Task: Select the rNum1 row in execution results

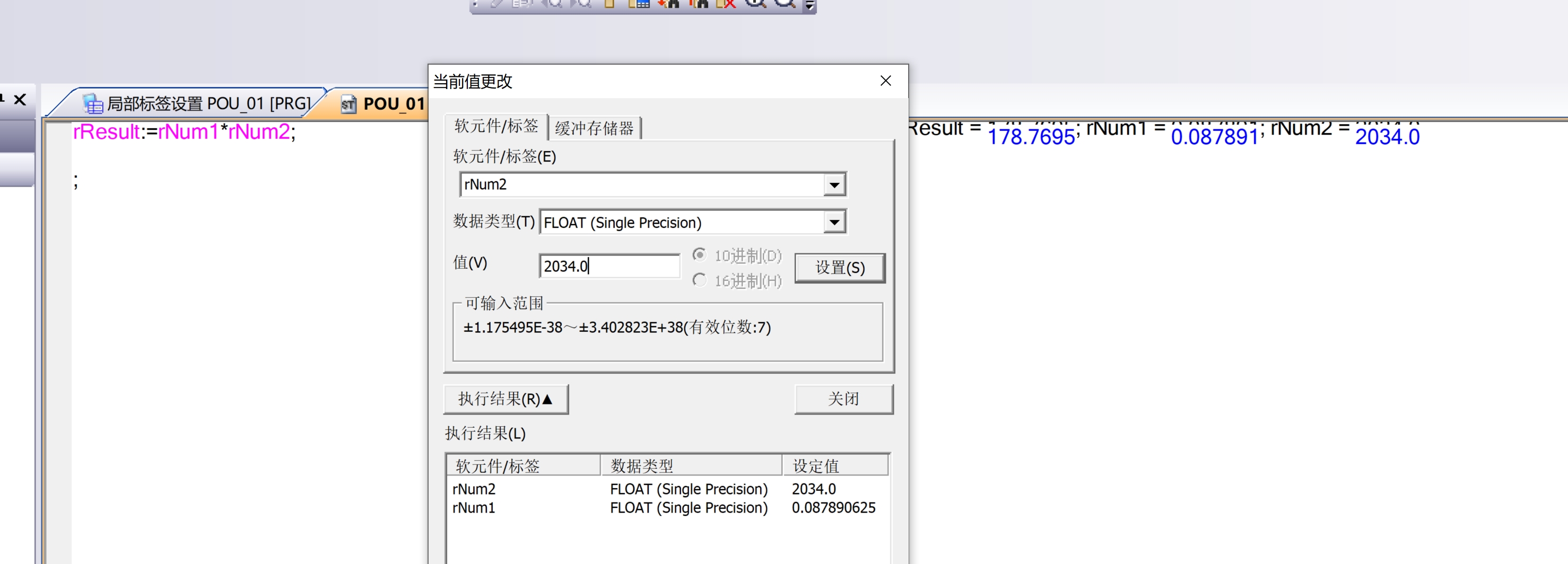Action: (474, 508)
